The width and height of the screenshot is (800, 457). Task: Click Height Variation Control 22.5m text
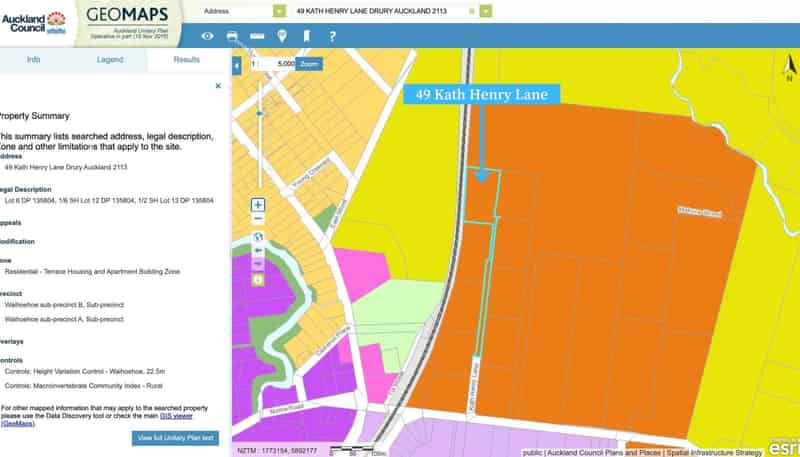pos(85,371)
